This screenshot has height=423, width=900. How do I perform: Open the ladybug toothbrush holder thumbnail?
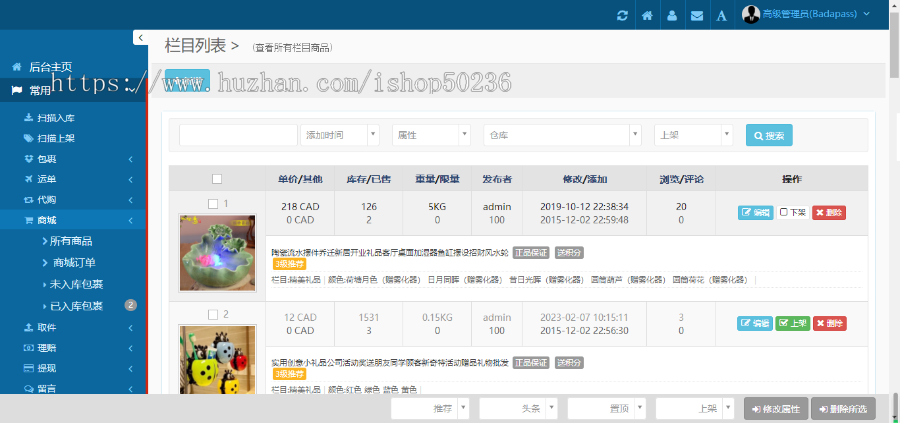click(217, 359)
